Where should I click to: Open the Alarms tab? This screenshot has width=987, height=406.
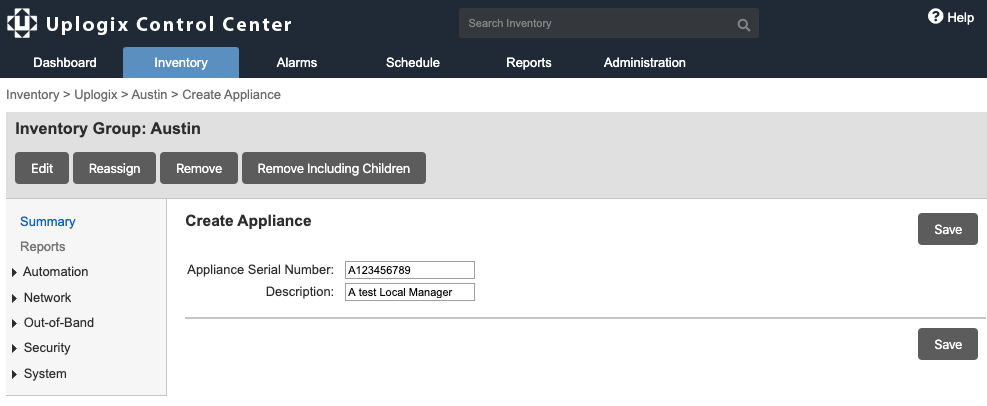pyautogui.click(x=297, y=63)
